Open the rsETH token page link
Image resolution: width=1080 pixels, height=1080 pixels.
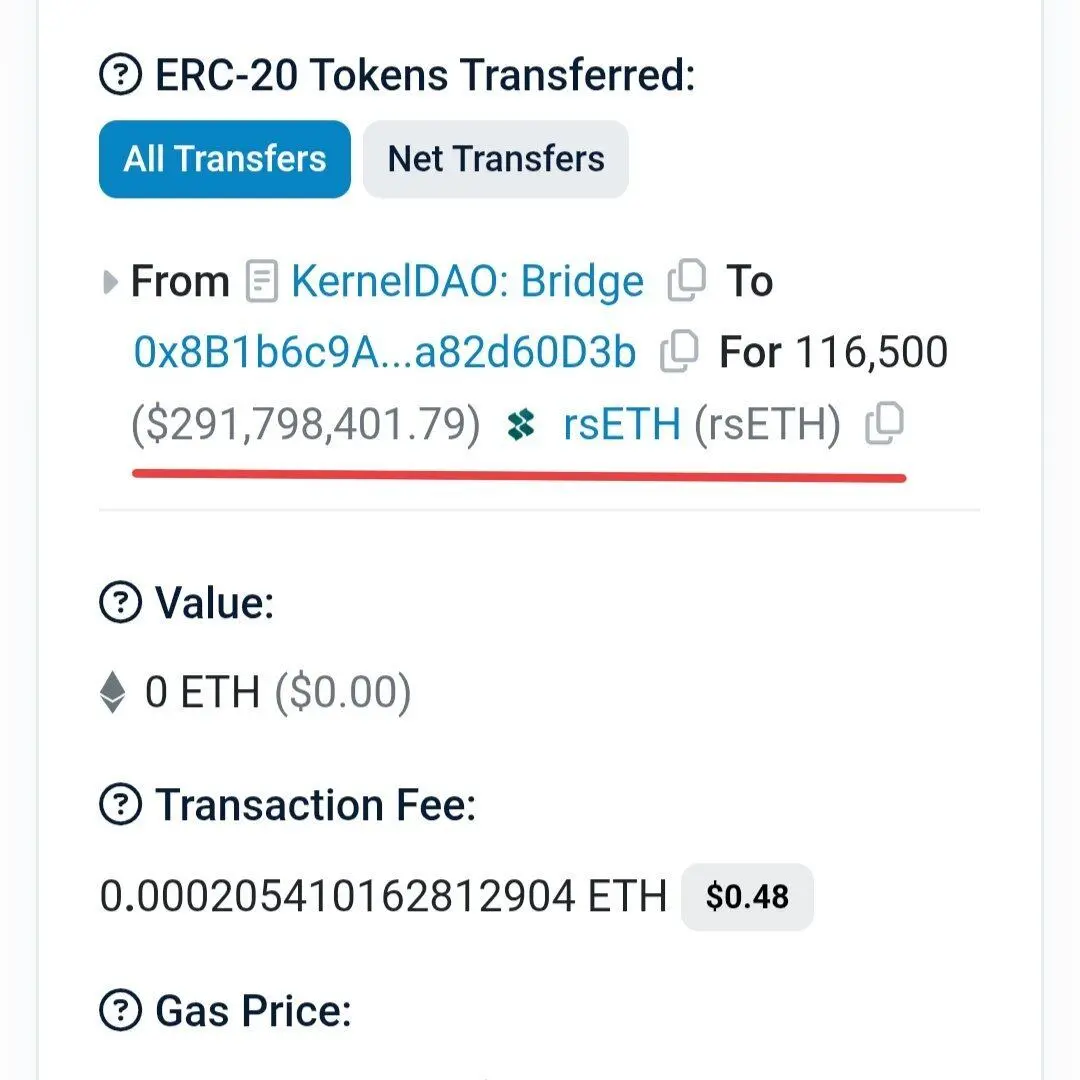(621, 427)
